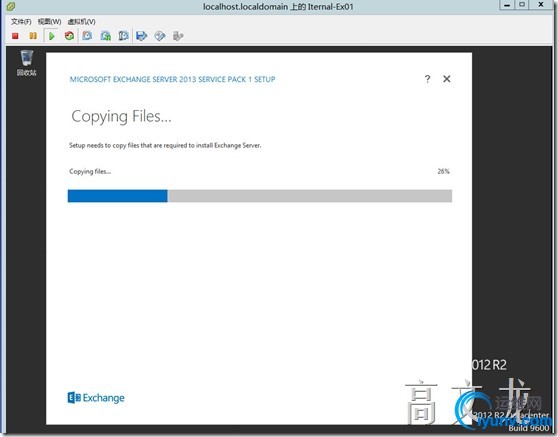Click the revert to snapshot icon
Viewport: 558px width, 437px height.
tap(106, 36)
